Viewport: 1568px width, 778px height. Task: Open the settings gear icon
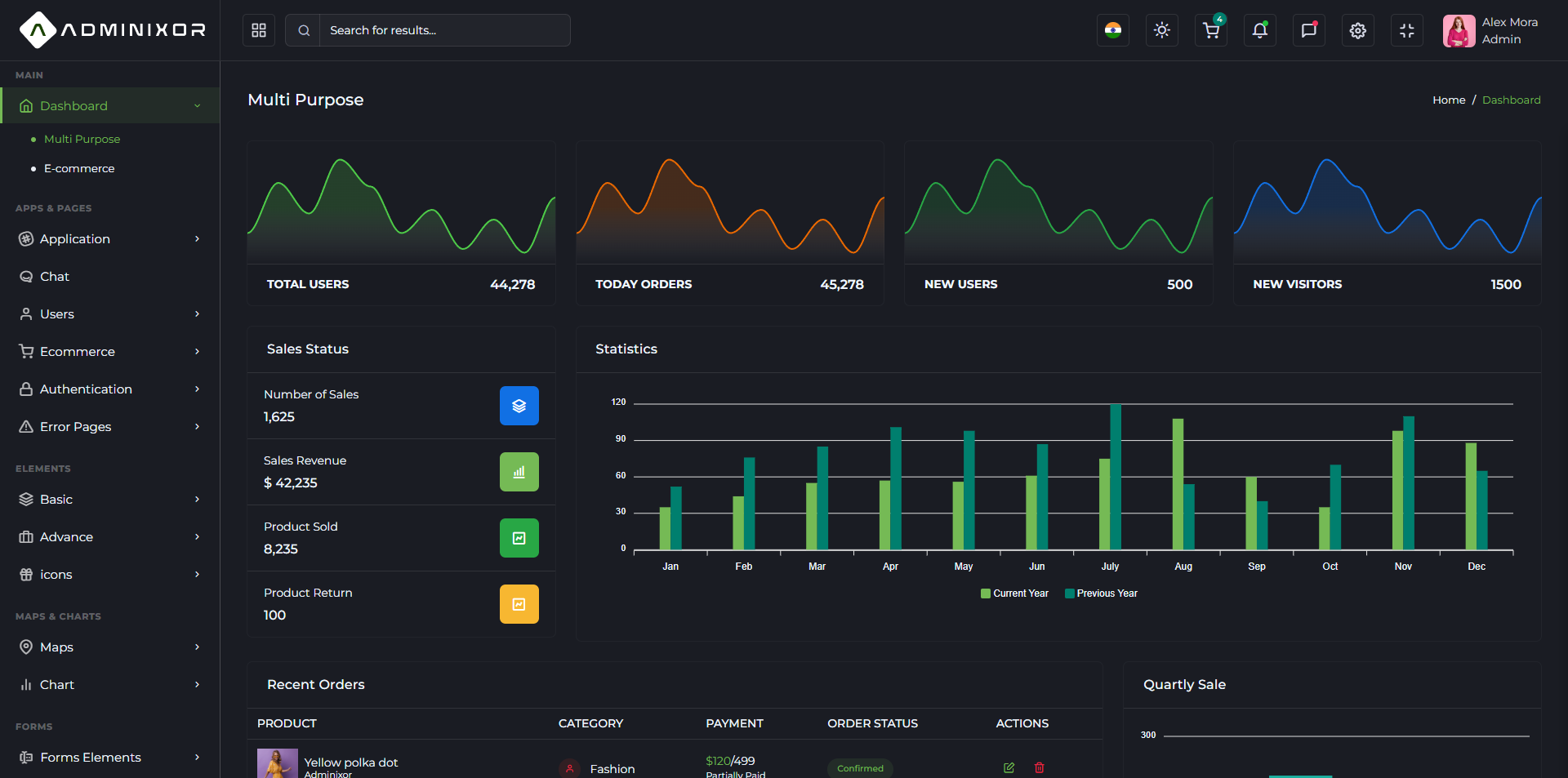pyautogui.click(x=1358, y=30)
